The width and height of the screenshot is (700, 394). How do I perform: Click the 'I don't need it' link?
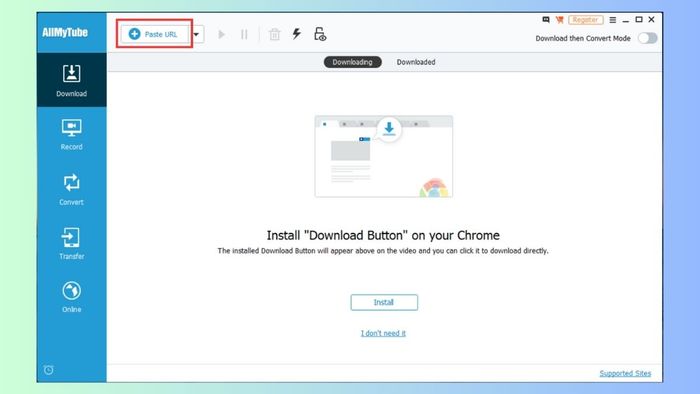[x=383, y=333]
